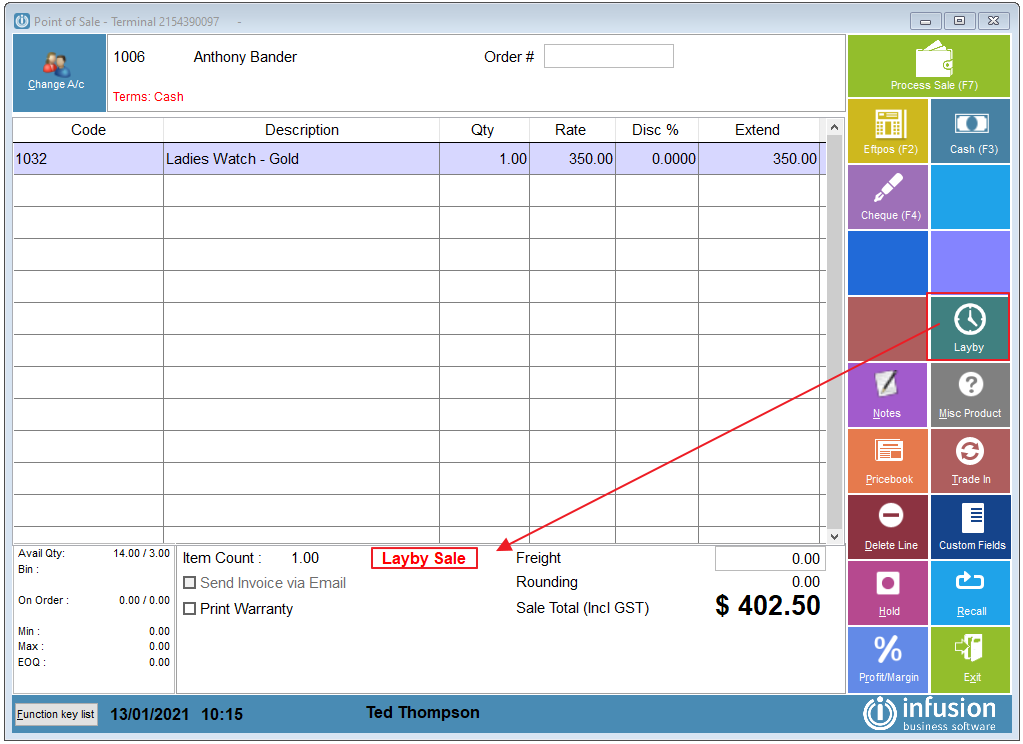1023x744 pixels.
Task: Click inside the Order # field
Action: coord(608,56)
